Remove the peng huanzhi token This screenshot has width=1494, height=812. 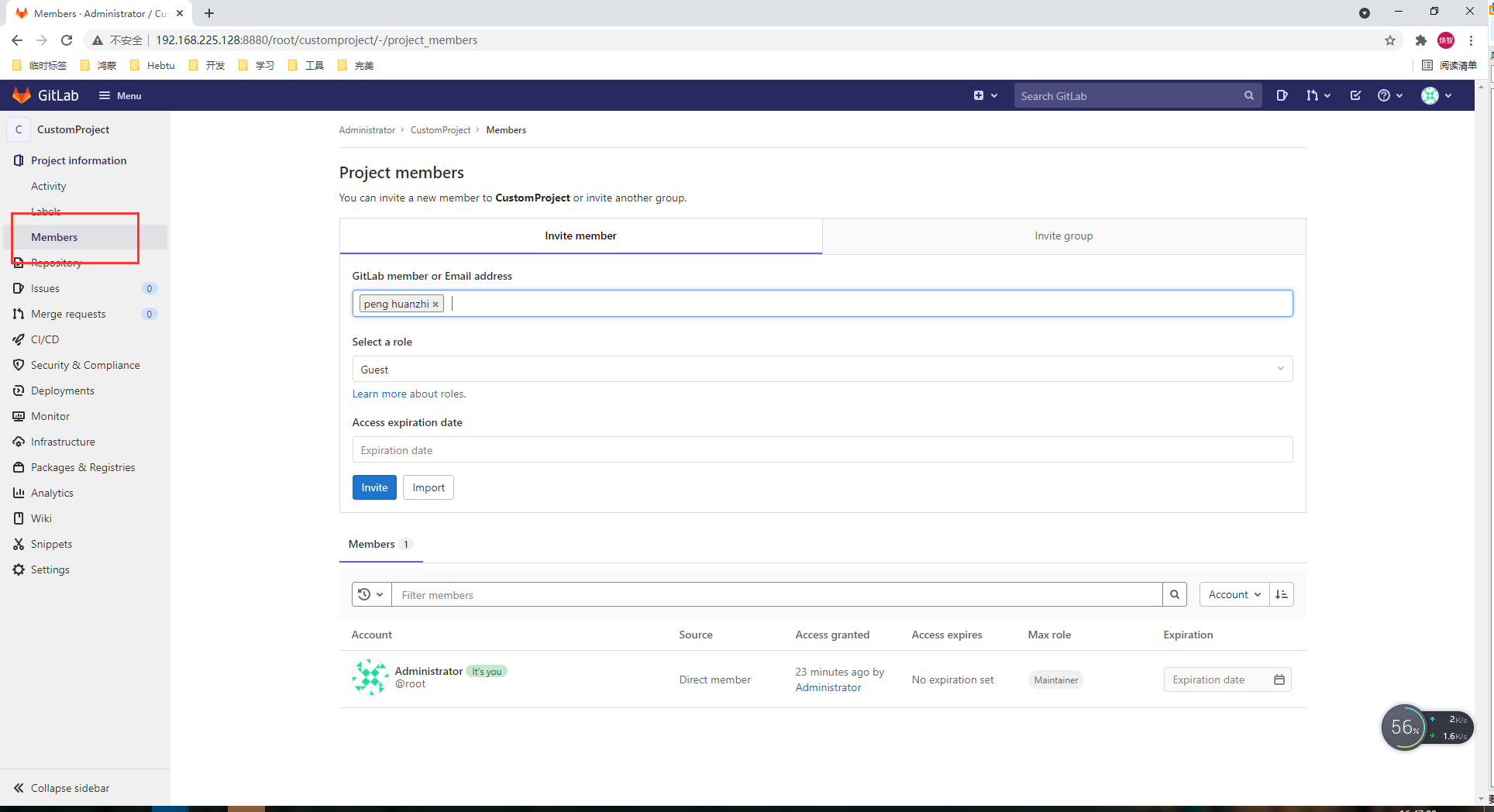coord(435,304)
